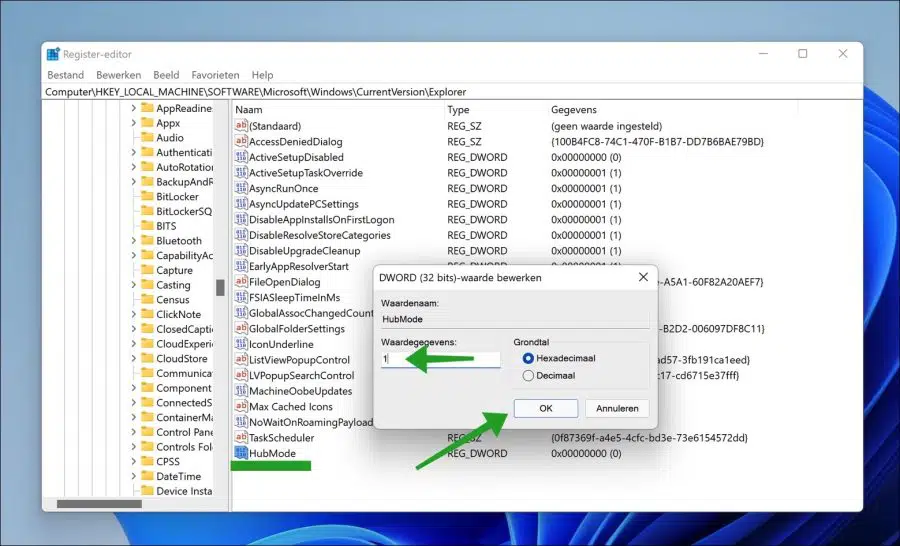Click the MachineOobeUpdates DWORD icon
The height and width of the screenshot is (546, 900).
(241, 390)
